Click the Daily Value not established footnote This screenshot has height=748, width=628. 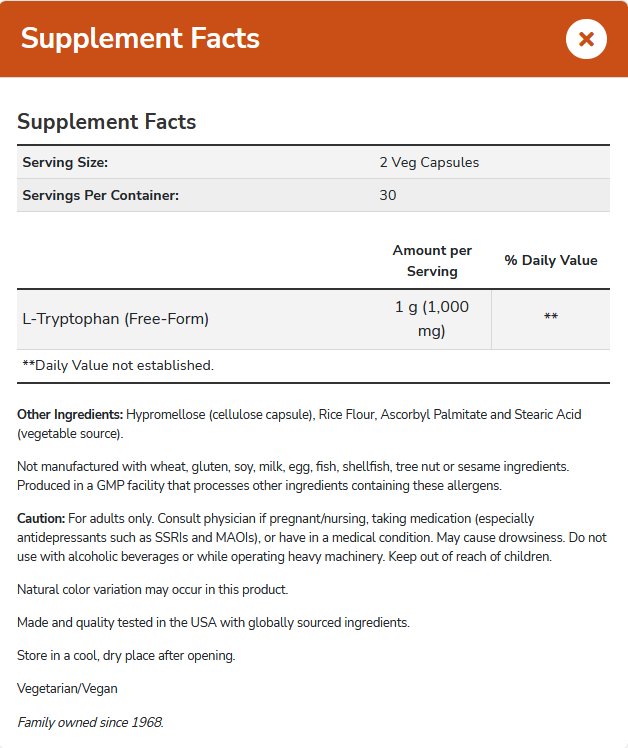pyautogui.click(x=118, y=365)
